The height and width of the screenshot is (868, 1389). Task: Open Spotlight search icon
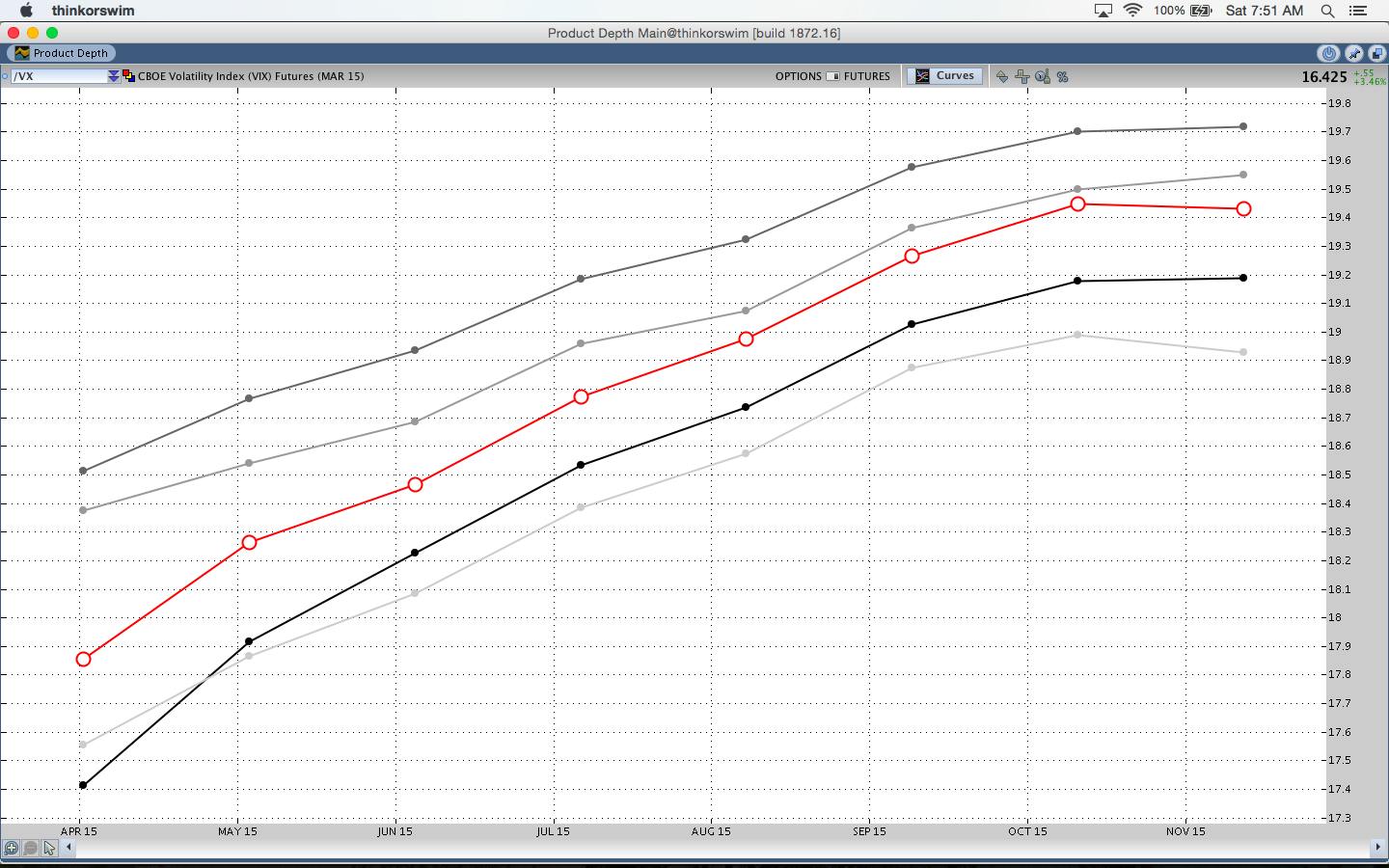[x=1327, y=11]
